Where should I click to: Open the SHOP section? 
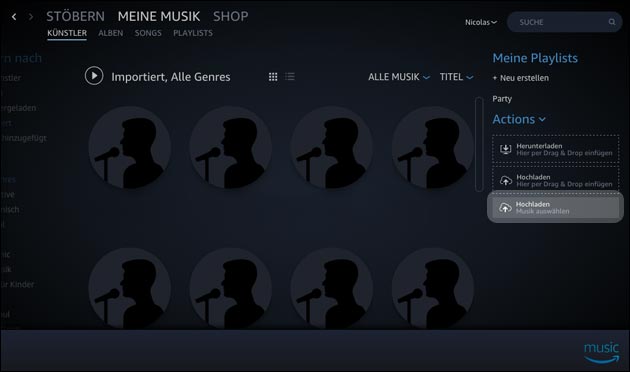pos(231,16)
